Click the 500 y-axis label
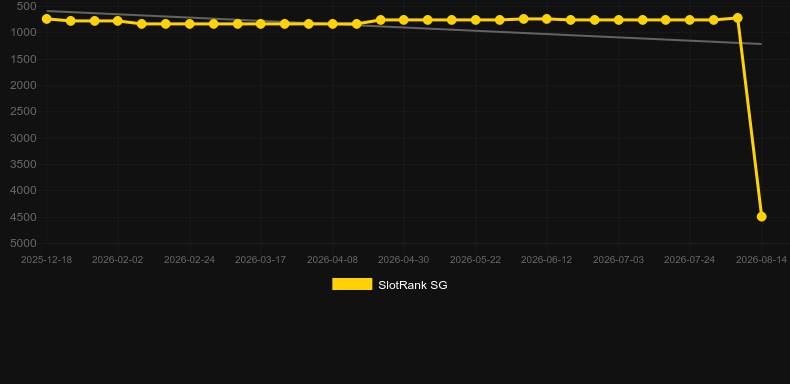 coord(27,7)
